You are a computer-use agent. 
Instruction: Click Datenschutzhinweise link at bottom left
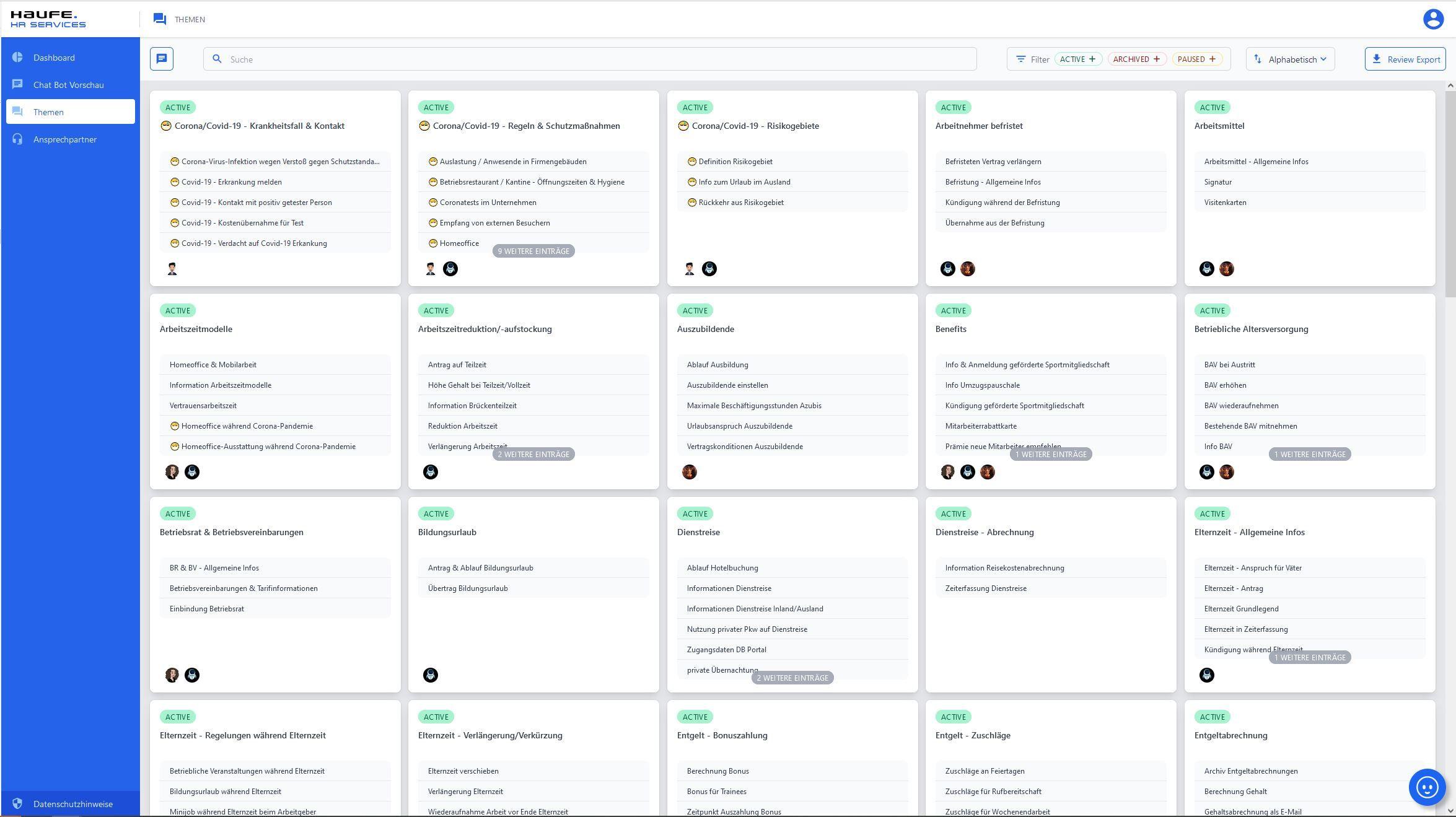(73, 803)
